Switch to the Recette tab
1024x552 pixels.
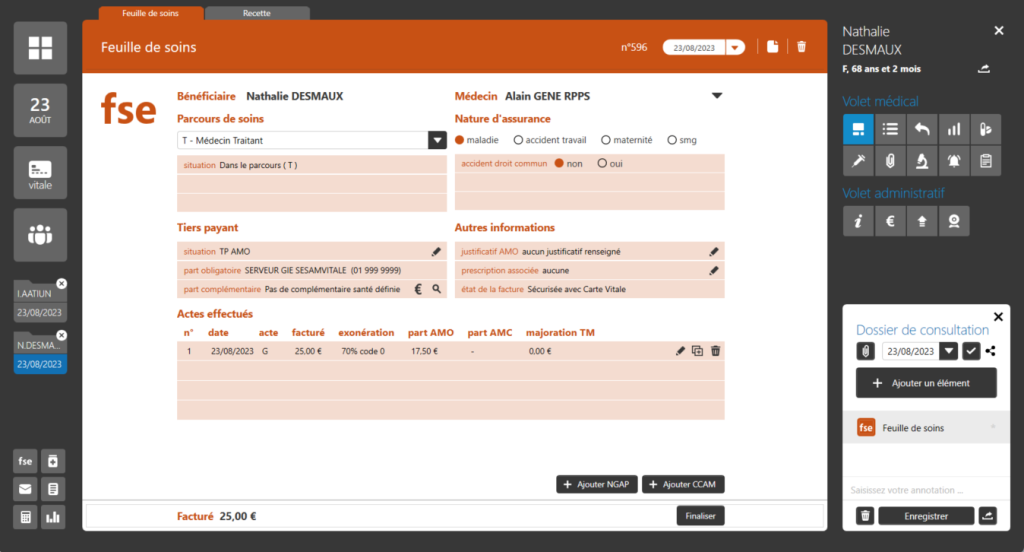[x=257, y=13]
